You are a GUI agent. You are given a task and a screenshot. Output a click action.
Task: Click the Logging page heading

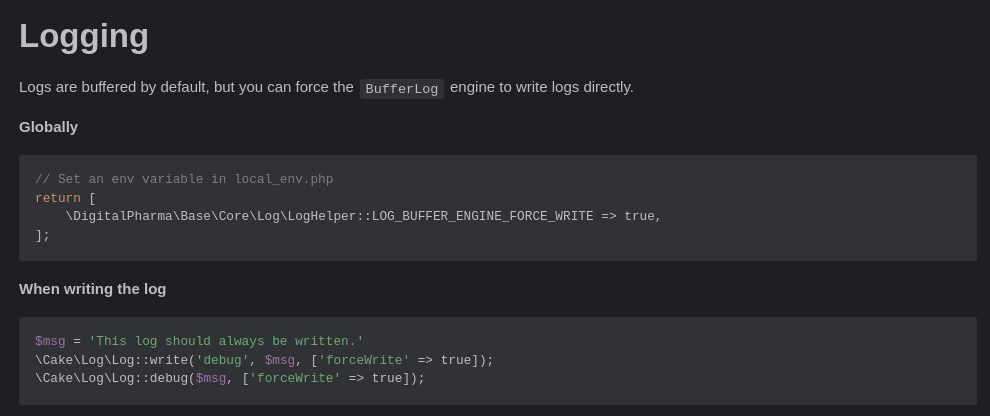(x=84, y=36)
